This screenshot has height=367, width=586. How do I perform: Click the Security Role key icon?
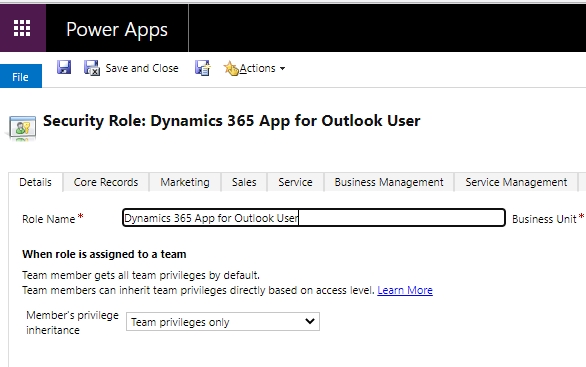22,127
